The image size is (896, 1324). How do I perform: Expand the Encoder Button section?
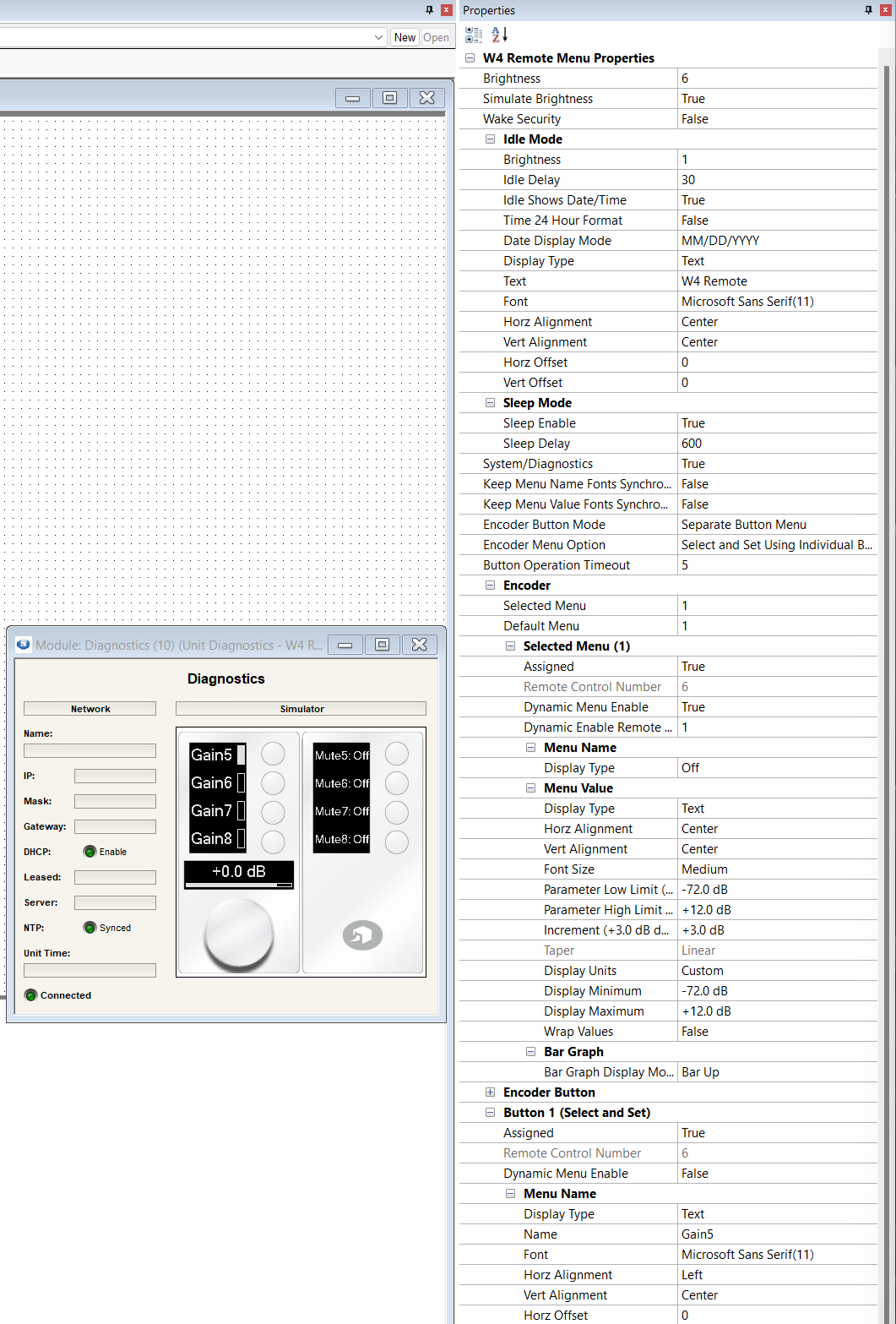pyautogui.click(x=490, y=1092)
